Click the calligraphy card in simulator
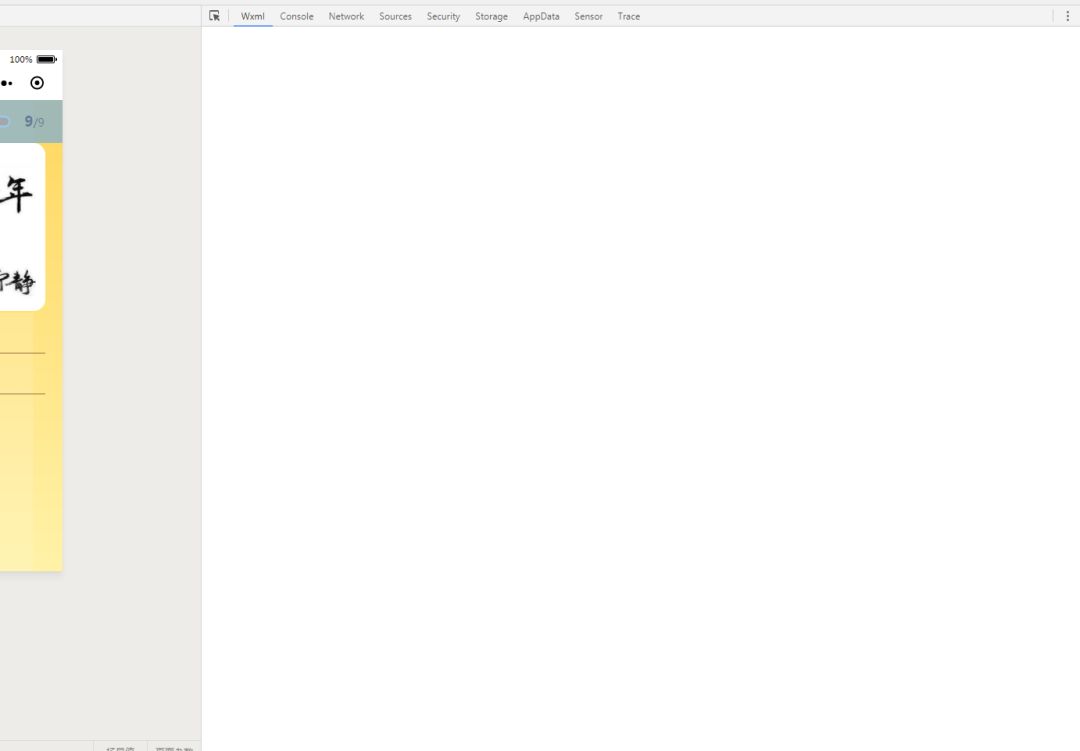Viewport: 1080px width, 751px height. click(22, 227)
